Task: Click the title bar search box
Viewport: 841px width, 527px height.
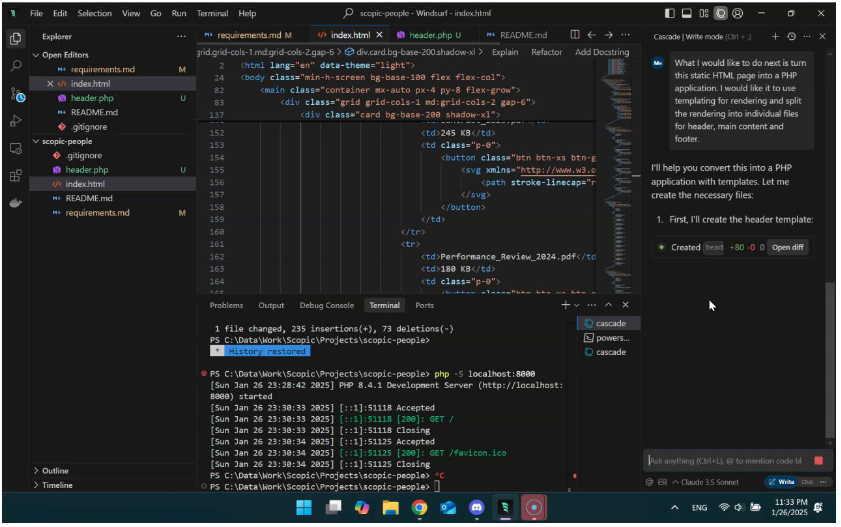Action: (x=417, y=13)
